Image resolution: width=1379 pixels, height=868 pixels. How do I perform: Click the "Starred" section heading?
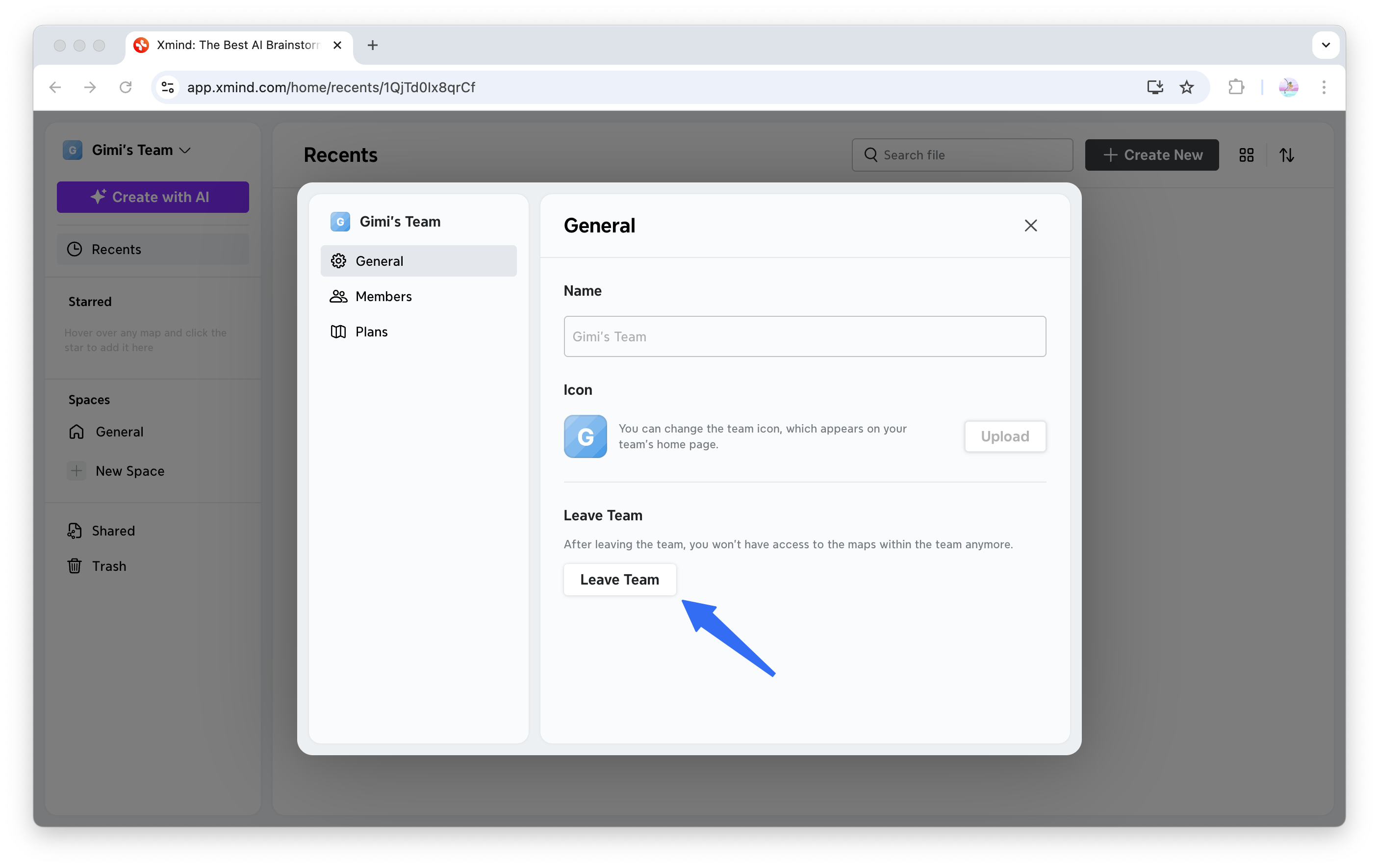pyautogui.click(x=90, y=301)
